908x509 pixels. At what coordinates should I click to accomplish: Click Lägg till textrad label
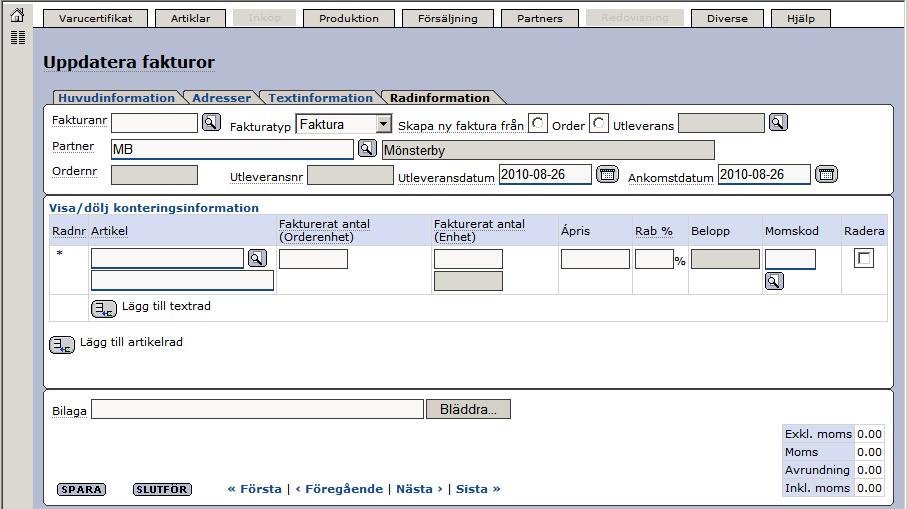[166, 306]
